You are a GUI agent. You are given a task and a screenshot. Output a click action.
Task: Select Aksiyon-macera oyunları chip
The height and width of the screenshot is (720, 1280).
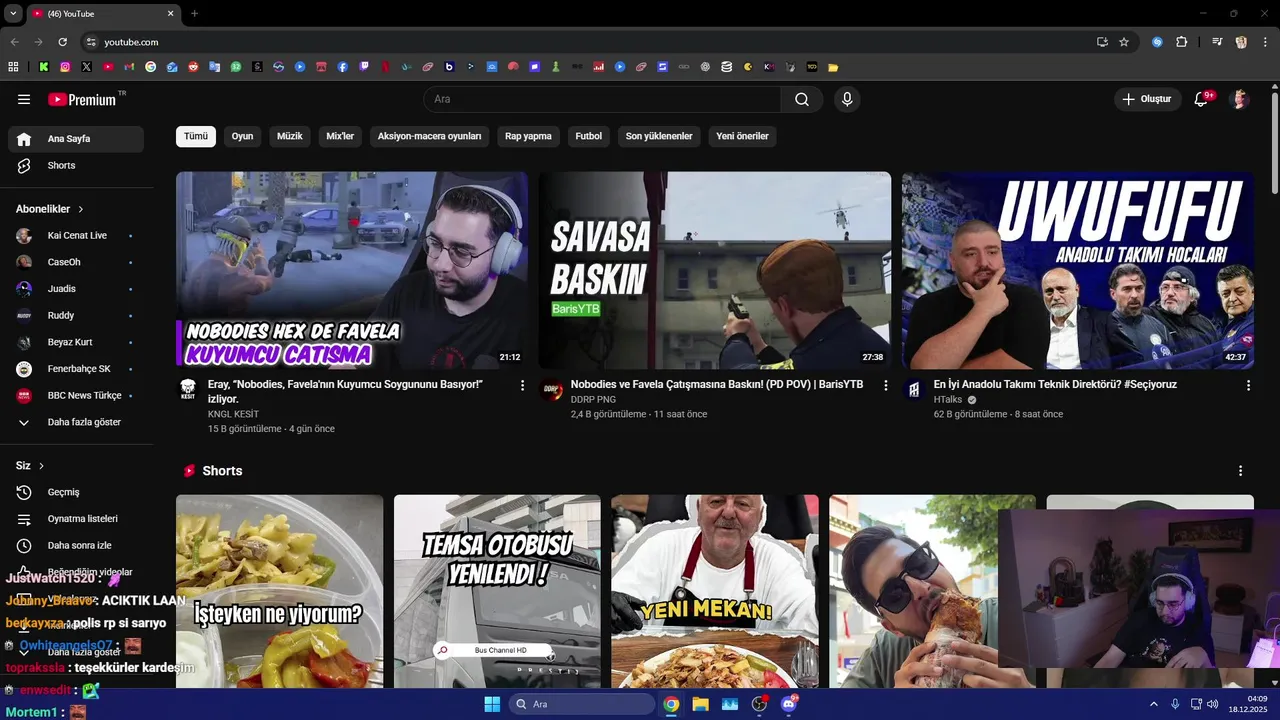click(x=429, y=136)
